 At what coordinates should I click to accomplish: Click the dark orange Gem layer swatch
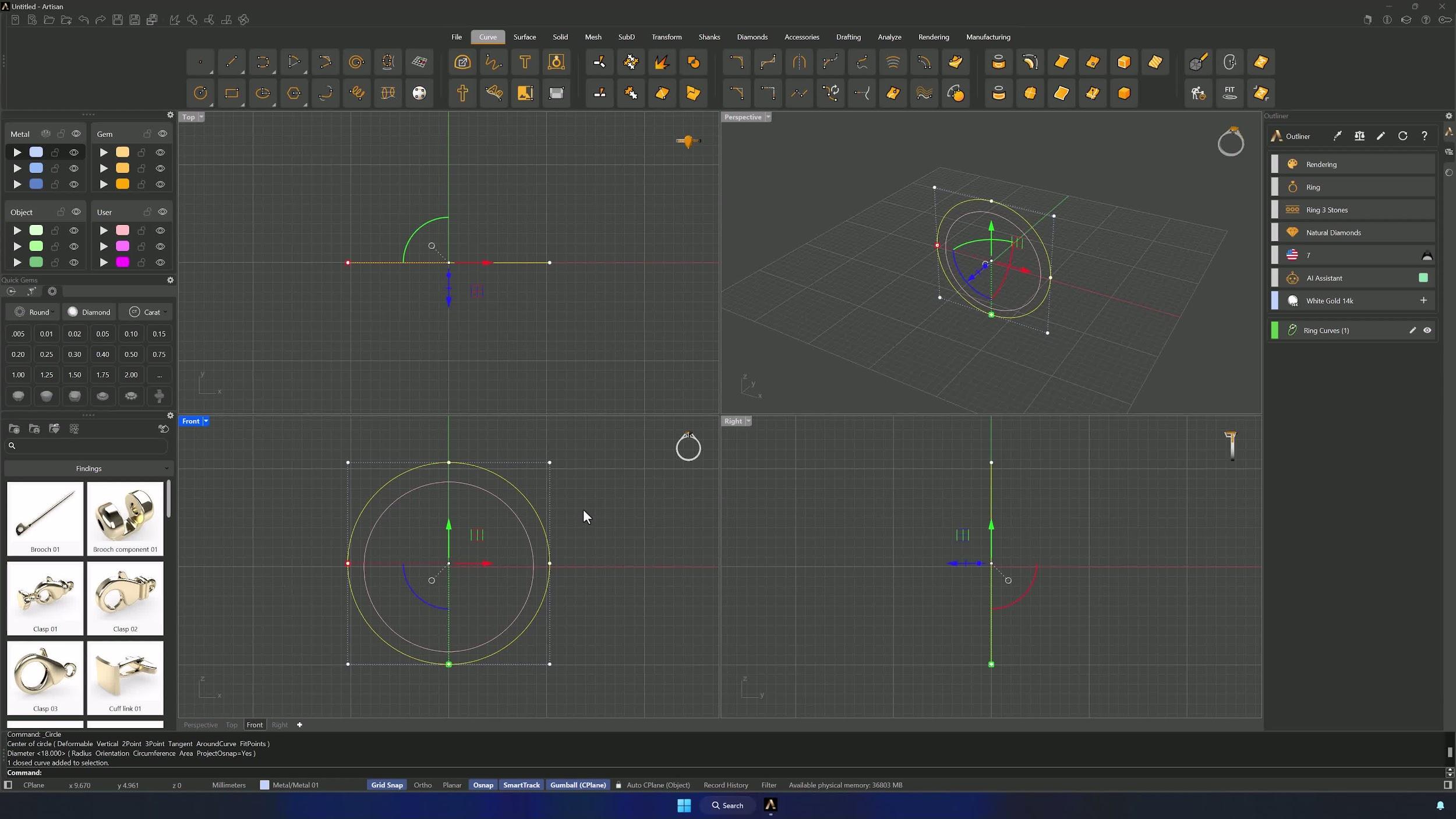(x=122, y=184)
